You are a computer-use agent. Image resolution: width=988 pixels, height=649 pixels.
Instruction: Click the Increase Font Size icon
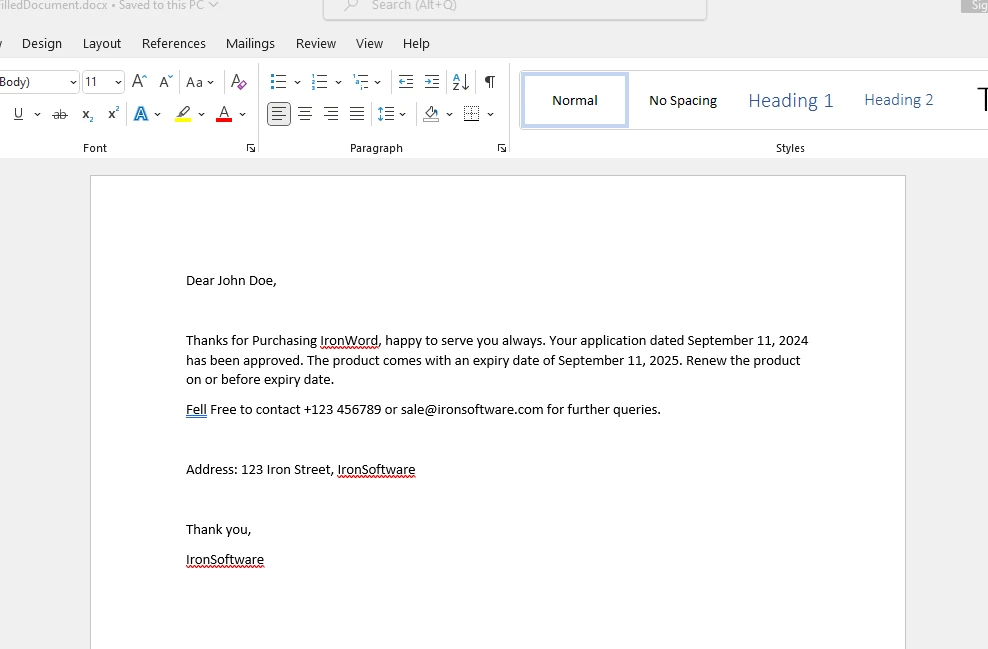pyautogui.click(x=139, y=82)
